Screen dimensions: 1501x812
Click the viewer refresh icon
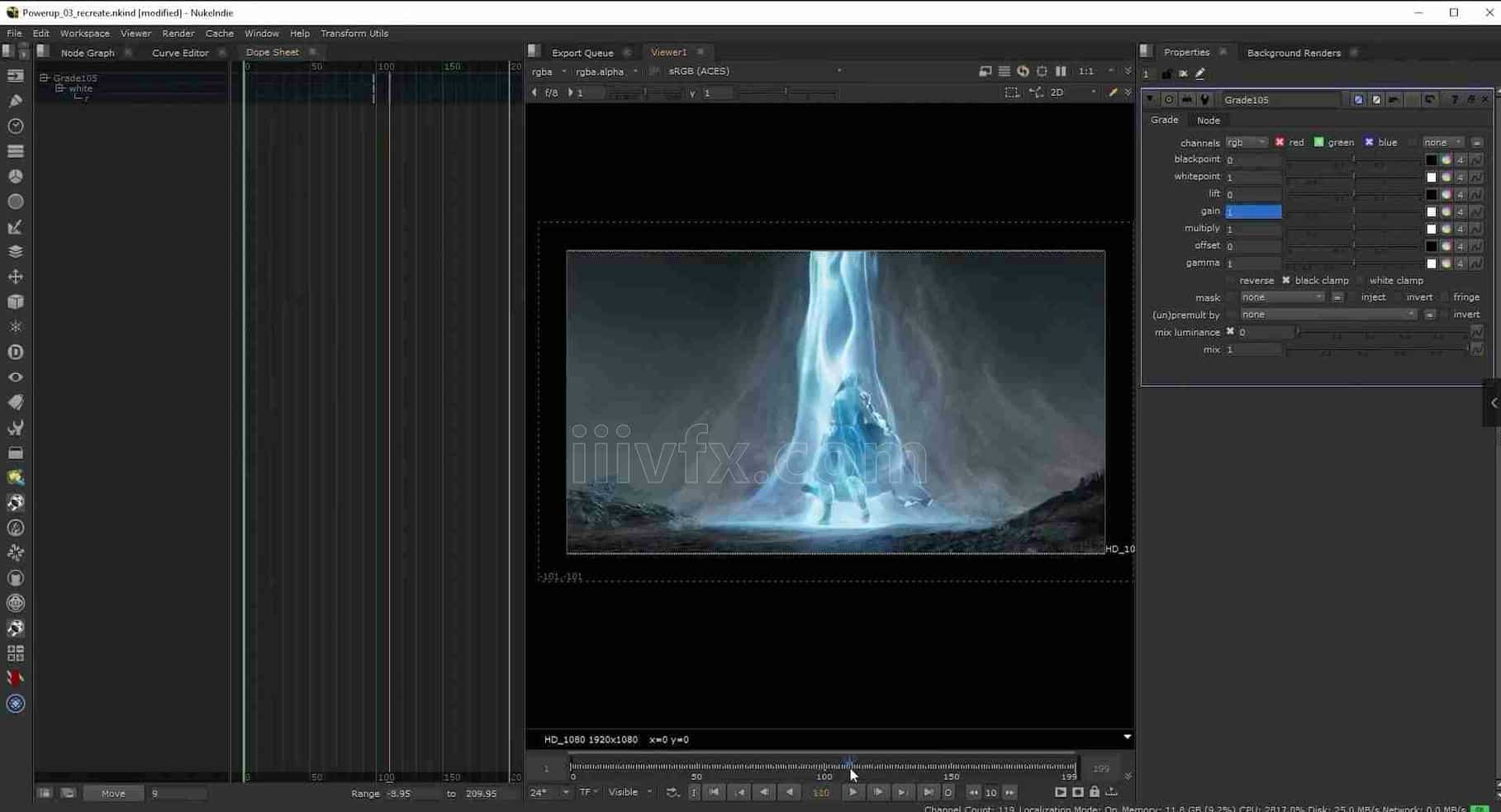tap(1023, 71)
